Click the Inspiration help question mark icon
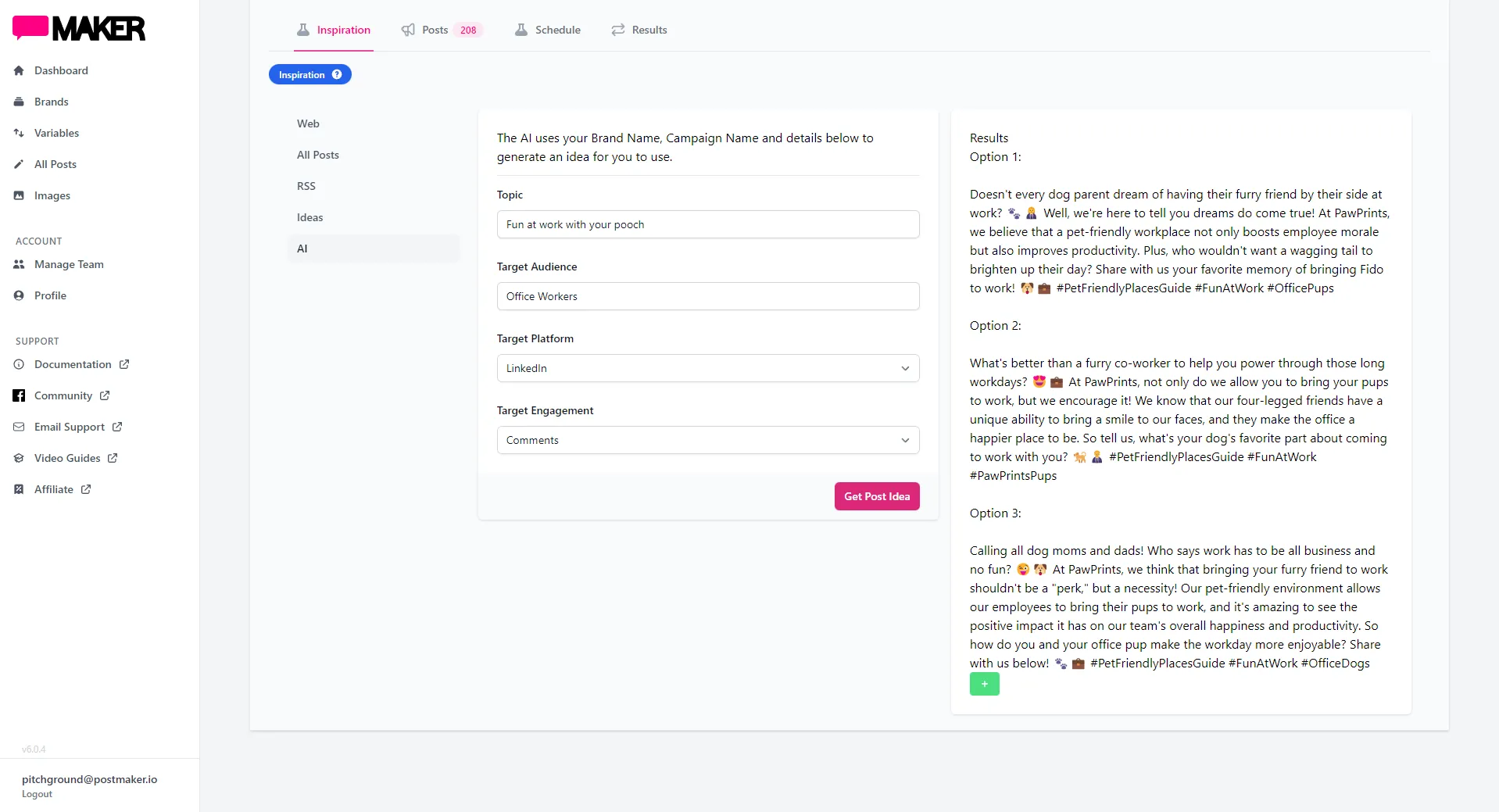The height and width of the screenshot is (812, 1499). (x=337, y=74)
